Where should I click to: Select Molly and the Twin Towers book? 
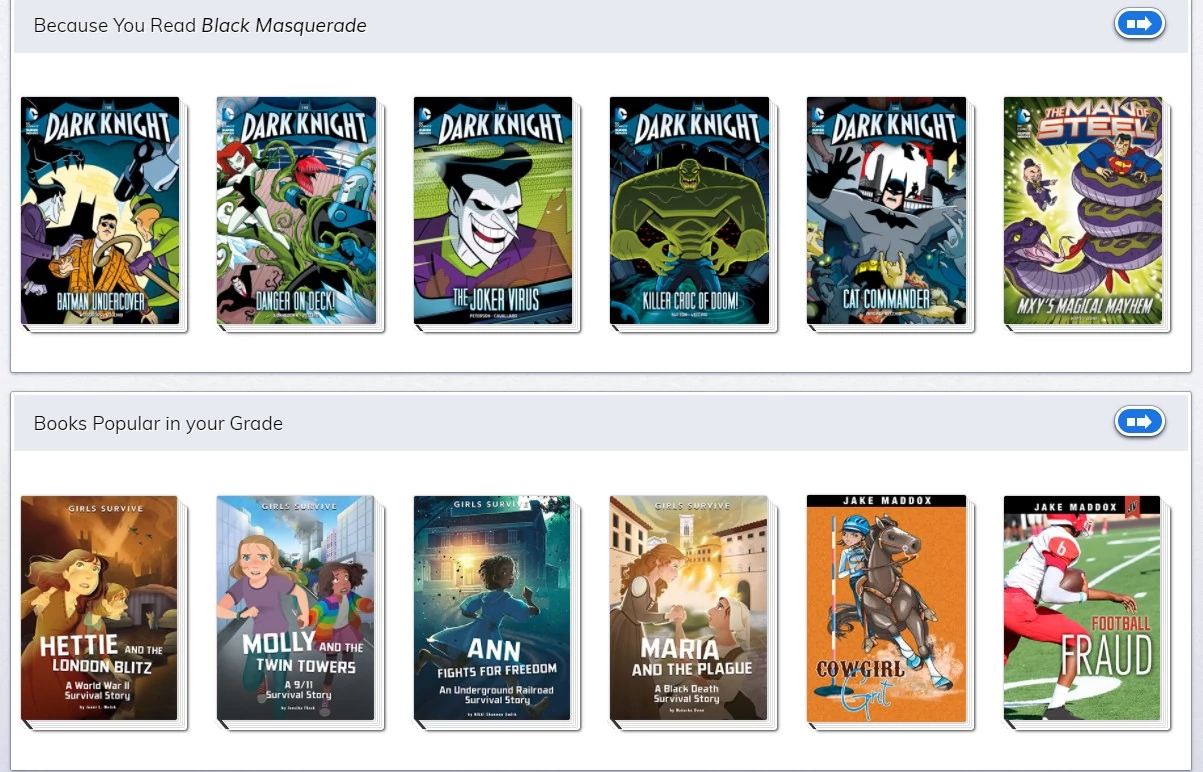pyautogui.click(x=295, y=608)
